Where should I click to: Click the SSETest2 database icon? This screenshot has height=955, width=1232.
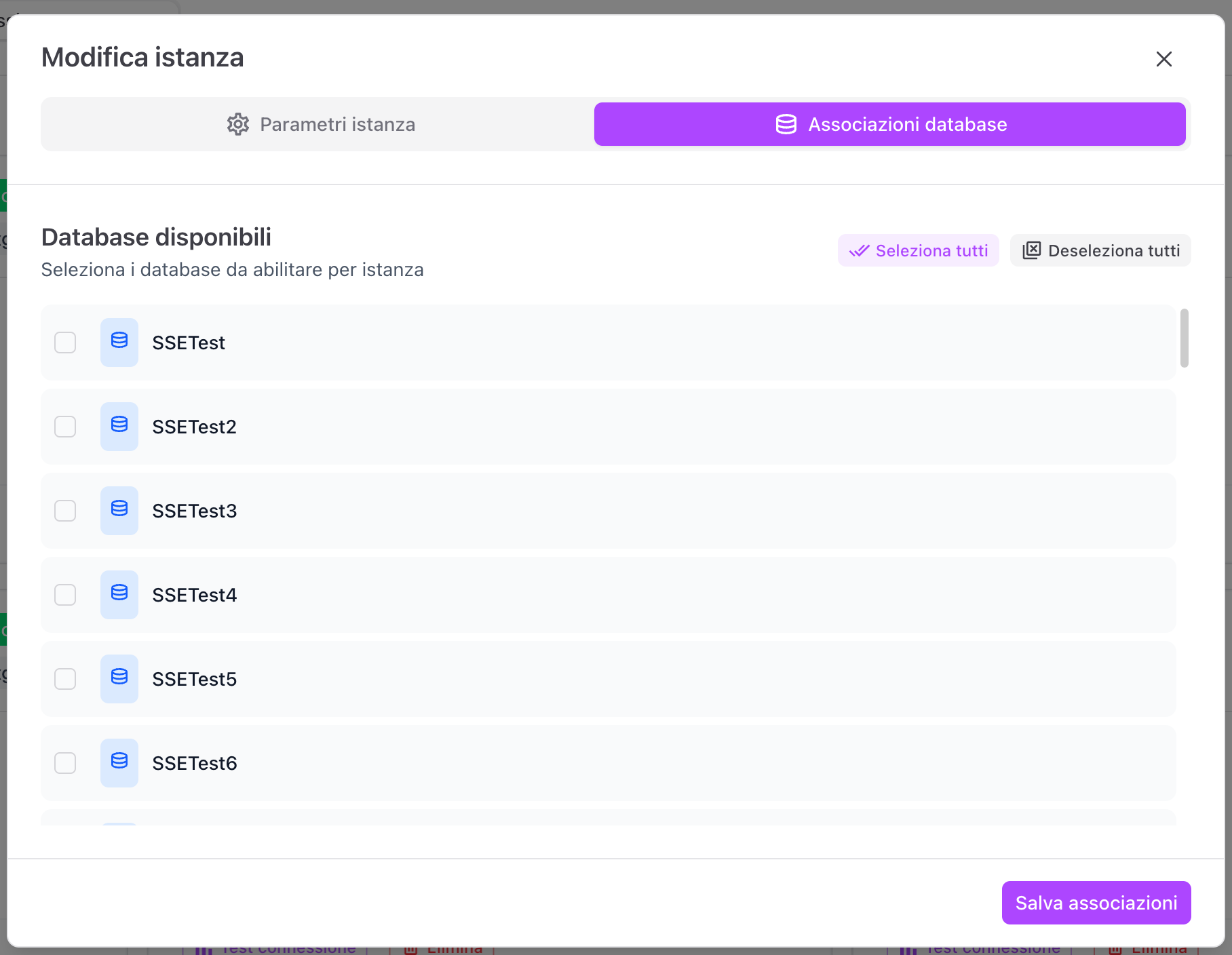119,426
